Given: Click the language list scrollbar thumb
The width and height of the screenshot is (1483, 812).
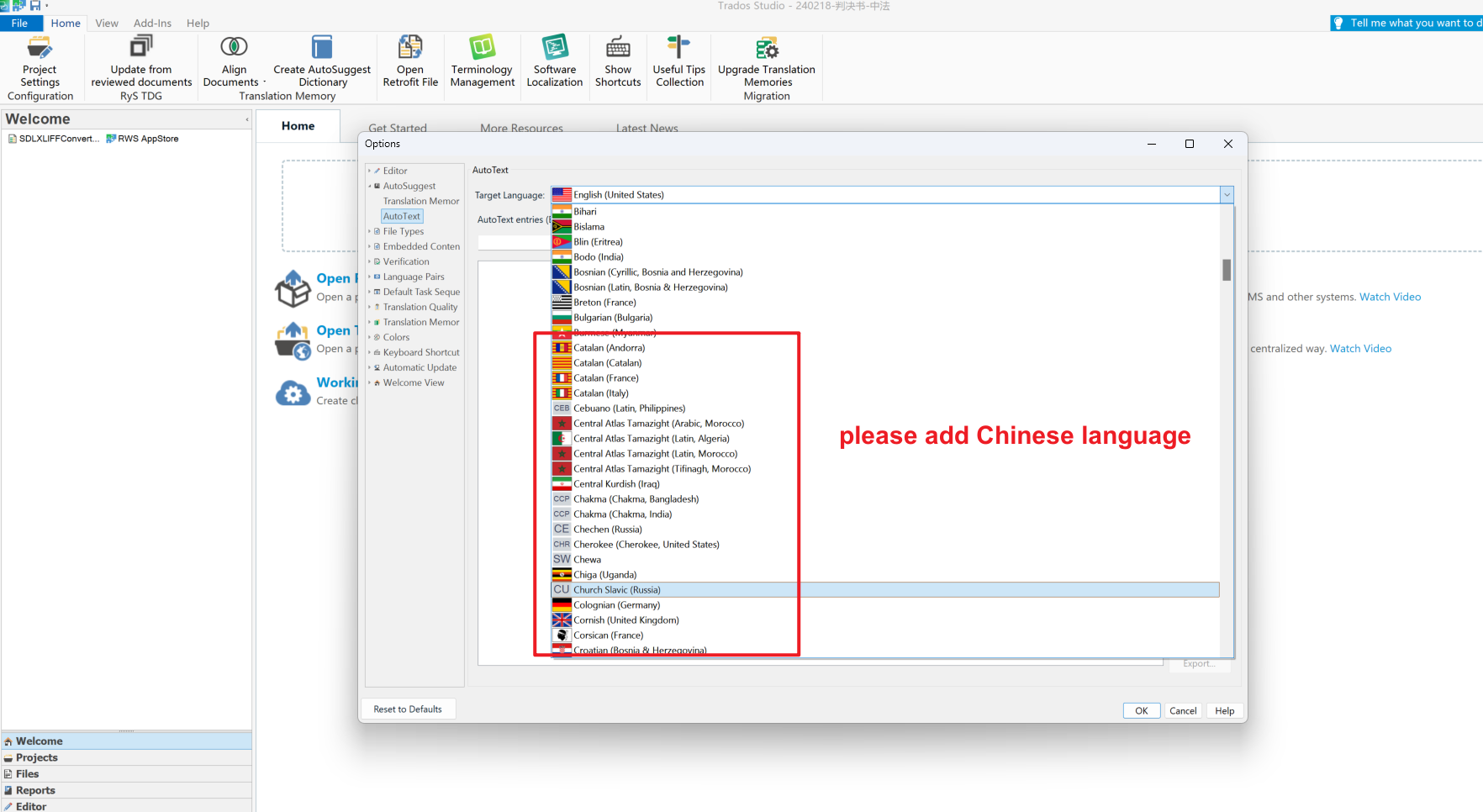Looking at the screenshot, I should click(x=1227, y=270).
